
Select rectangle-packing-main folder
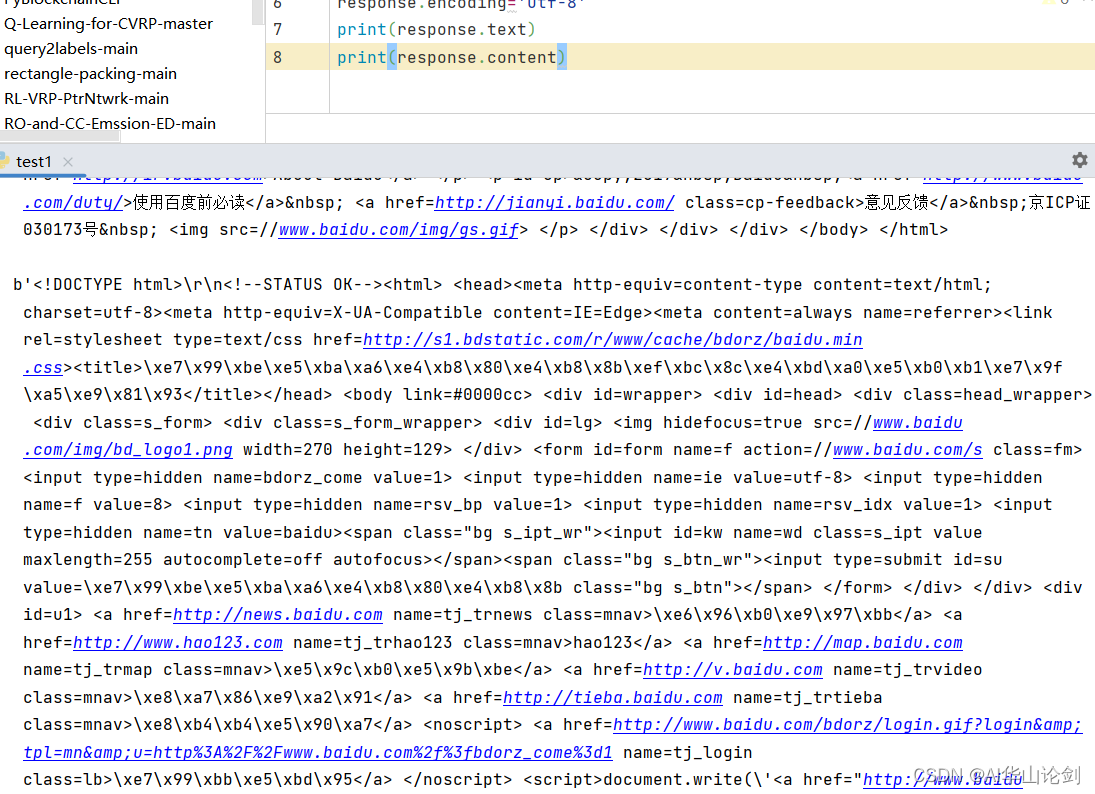90,74
